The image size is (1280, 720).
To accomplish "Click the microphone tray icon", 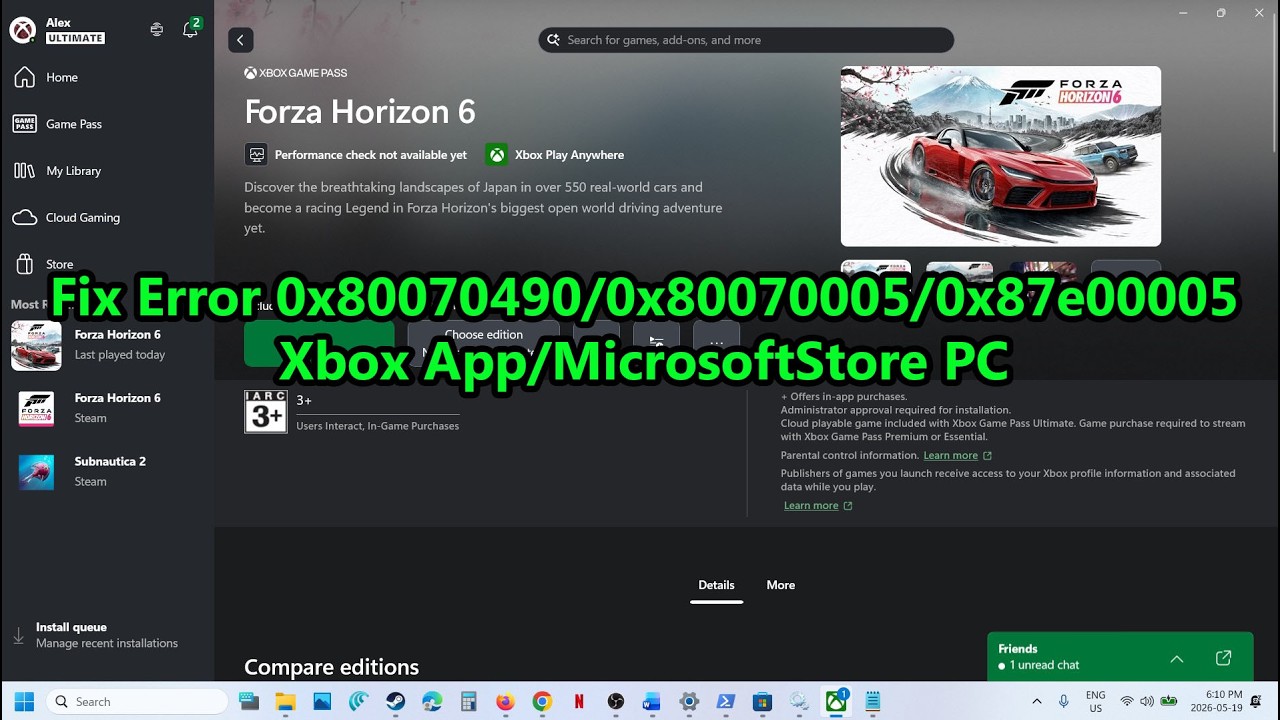I will pyautogui.click(x=1064, y=702).
